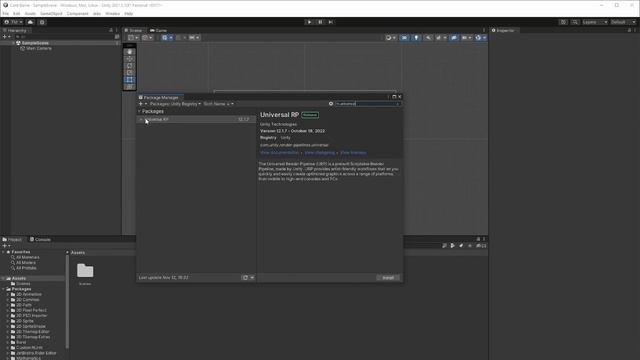Image resolution: width=640 pixels, height=360 pixels.
Task: Toggle 2D view mode in Scene
Action: (404, 38)
